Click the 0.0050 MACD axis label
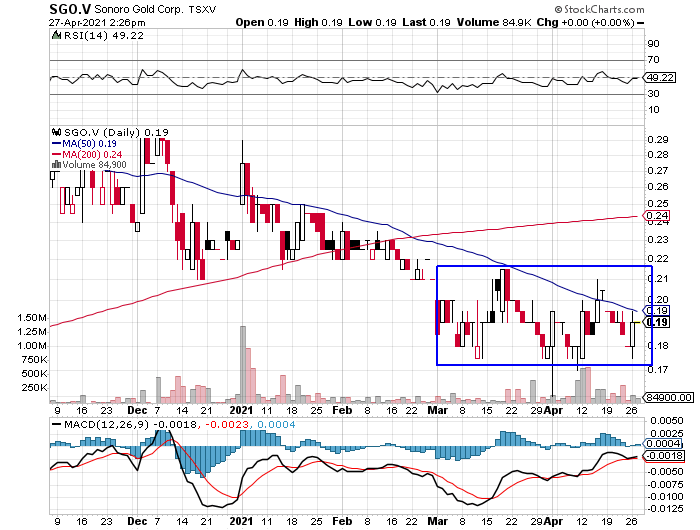 667,421
